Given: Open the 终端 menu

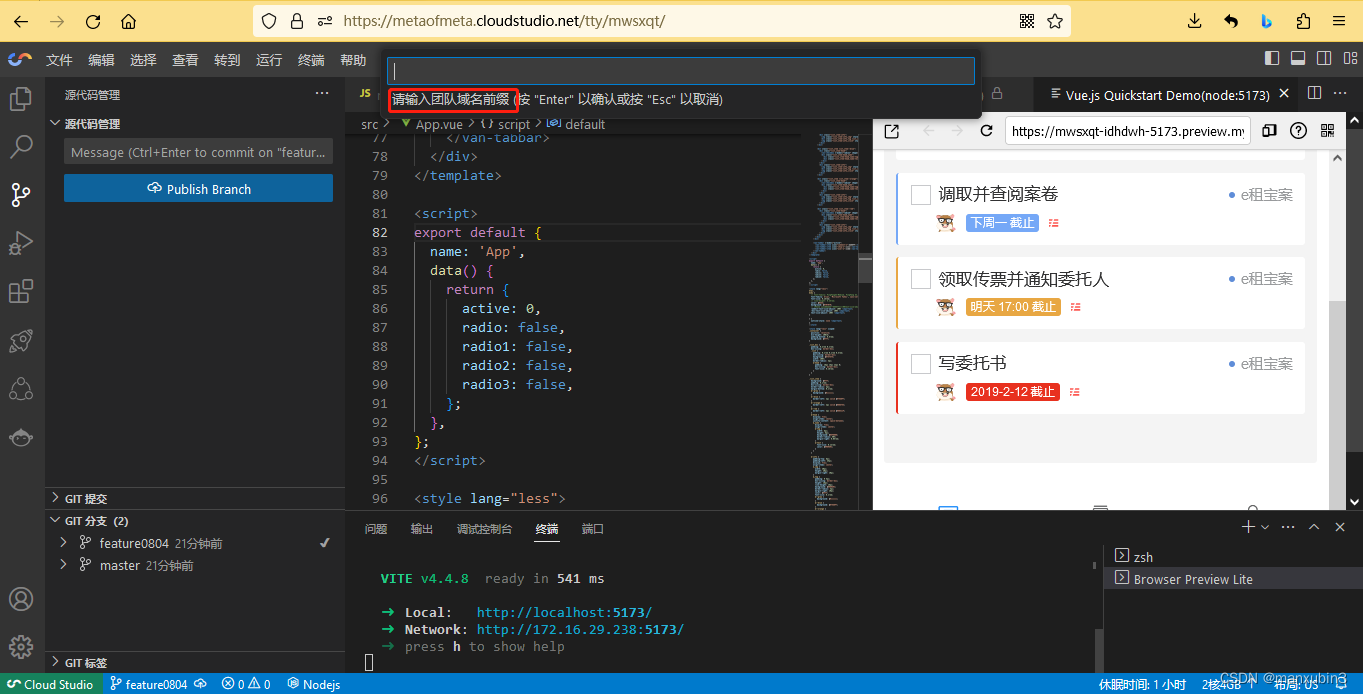Looking at the screenshot, I should (311, 60).
